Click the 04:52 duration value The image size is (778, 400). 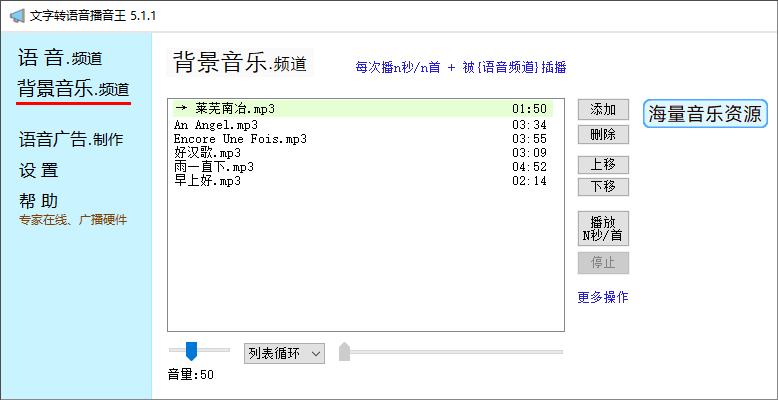tap(529, 167)
